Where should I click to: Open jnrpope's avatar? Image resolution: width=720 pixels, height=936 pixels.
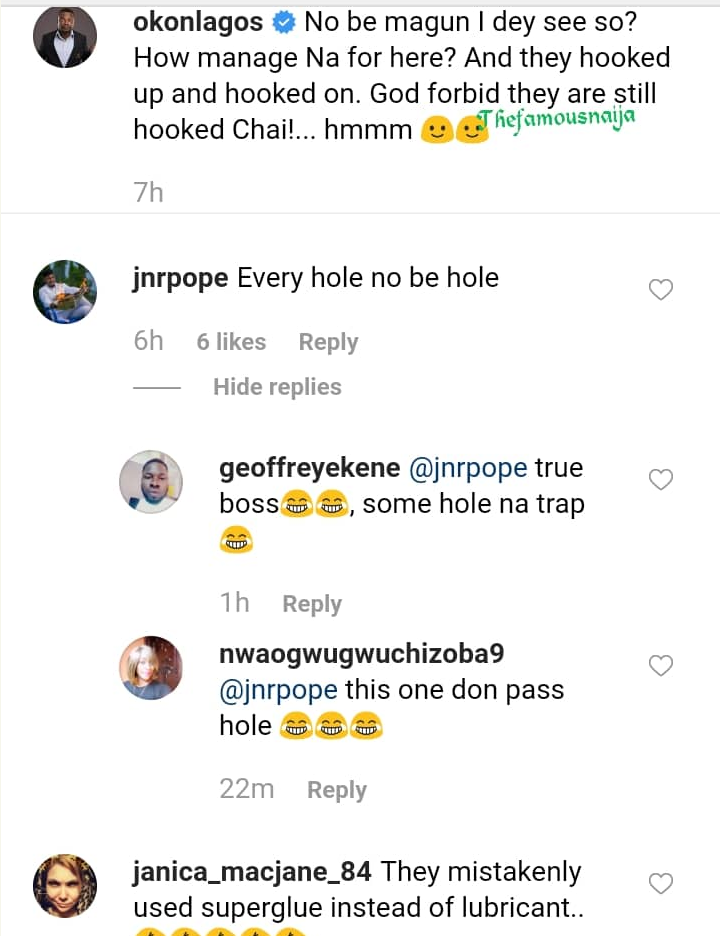pyautogui.click(x=65, y=292)
